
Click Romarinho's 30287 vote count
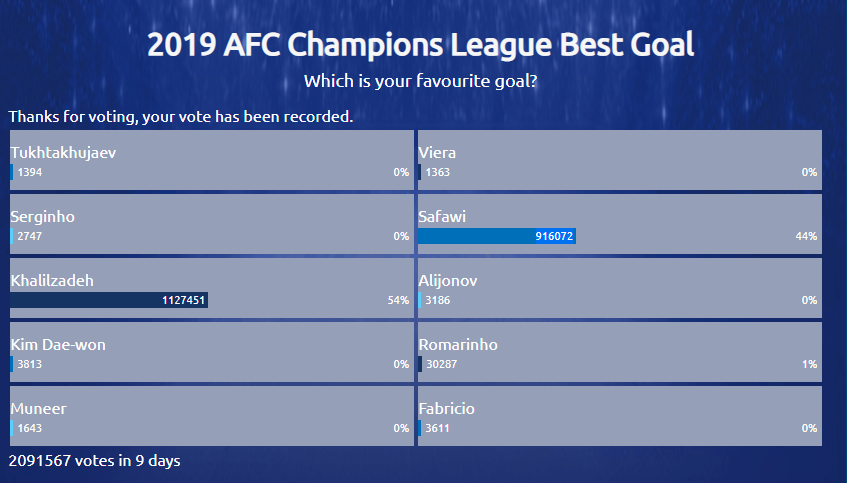coord(442,365)
